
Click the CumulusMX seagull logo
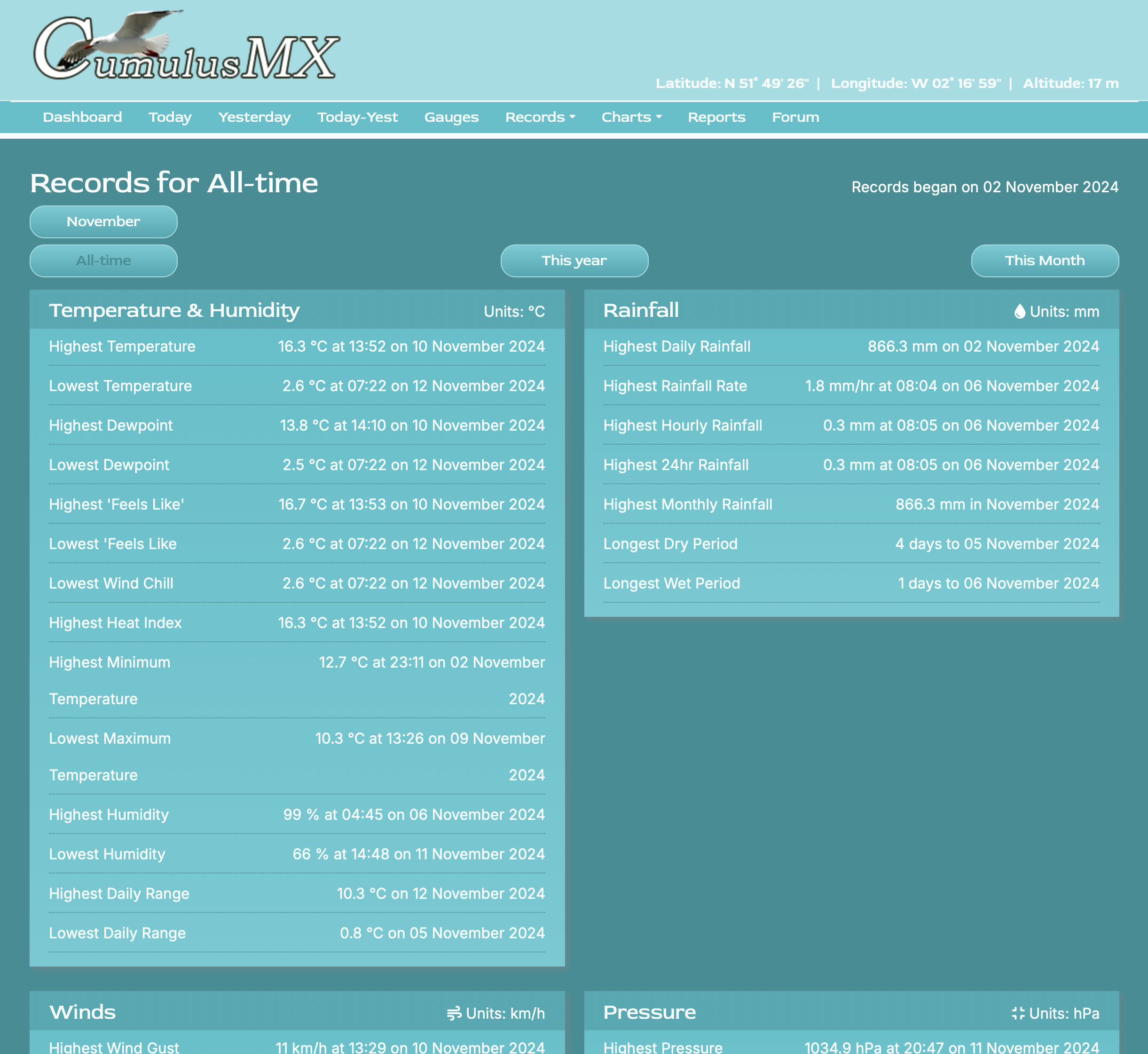(186, 46)
